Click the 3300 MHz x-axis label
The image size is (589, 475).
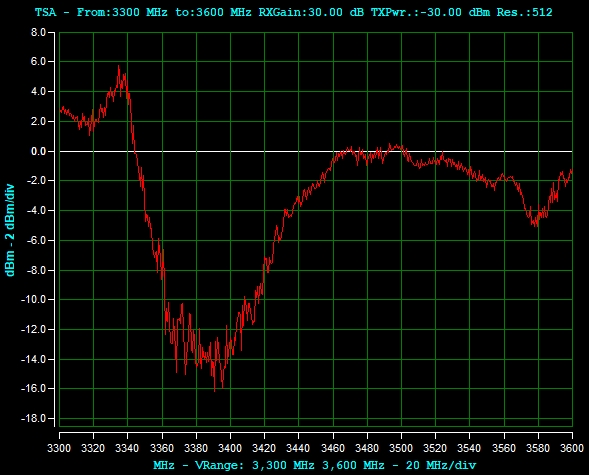(x=59, y=448)
